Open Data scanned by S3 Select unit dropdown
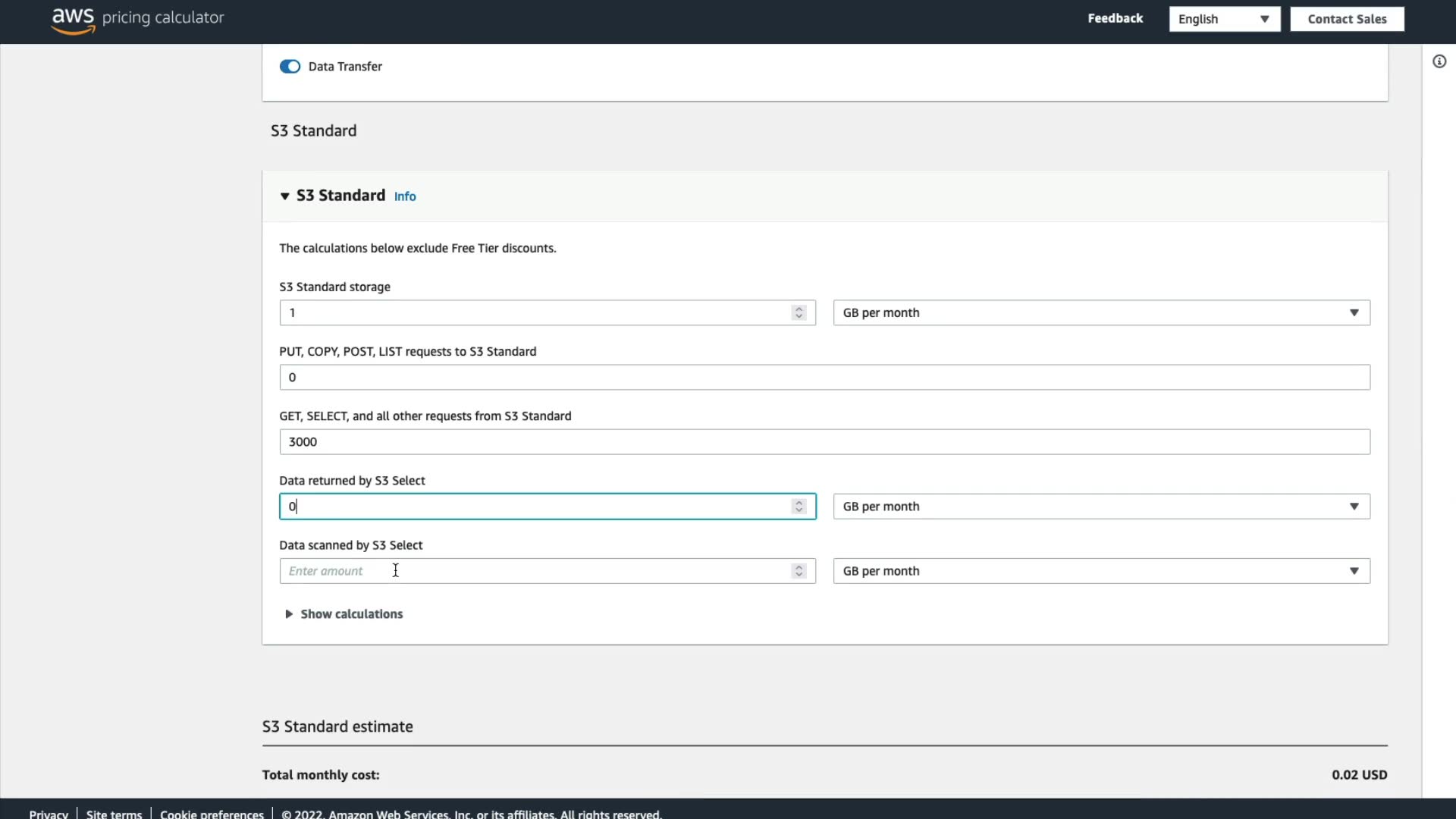The image size is (1456, 819). point(1100,571)
